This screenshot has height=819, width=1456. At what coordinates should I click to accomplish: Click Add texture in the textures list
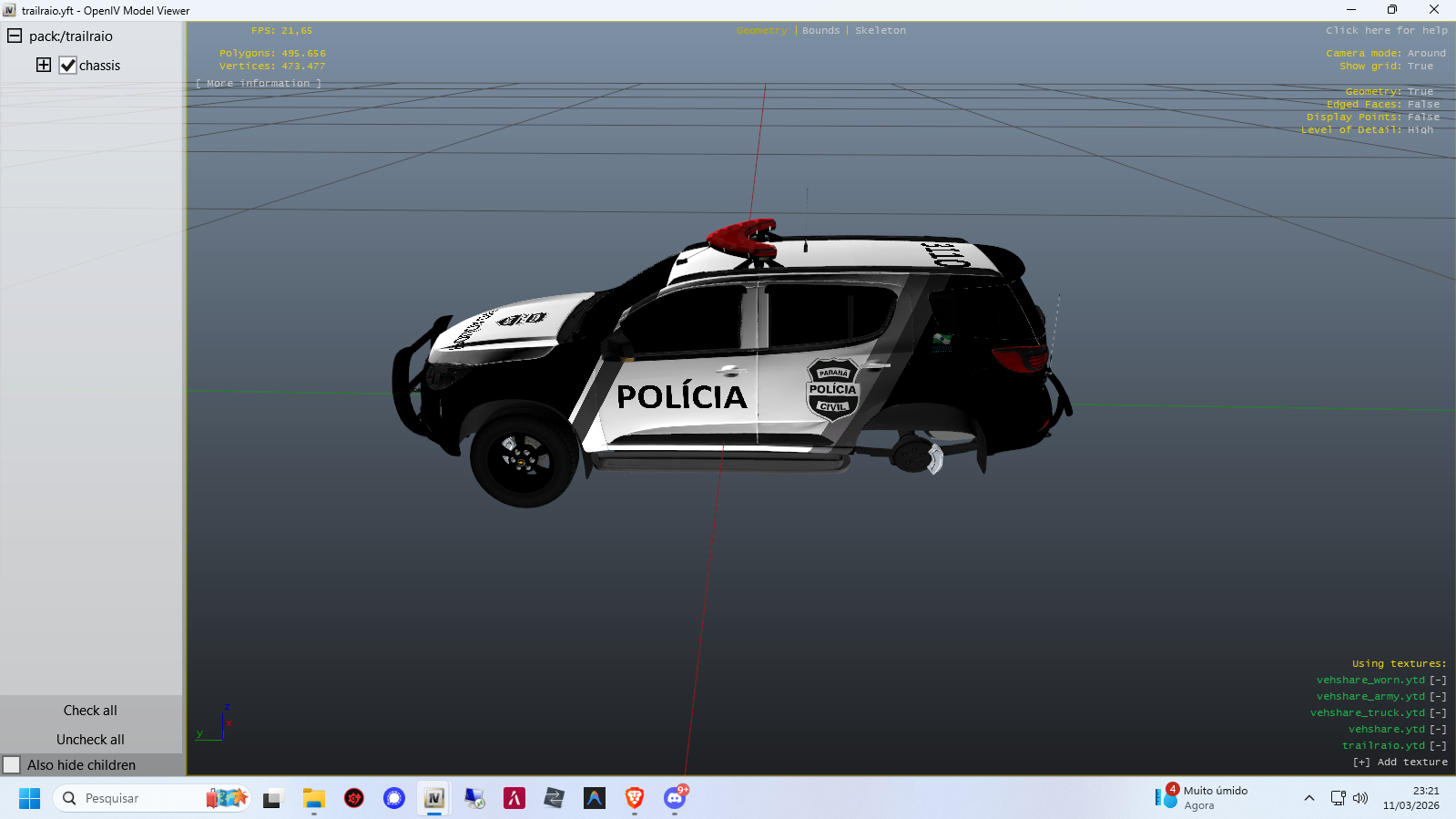click(x=1400, y=763)
